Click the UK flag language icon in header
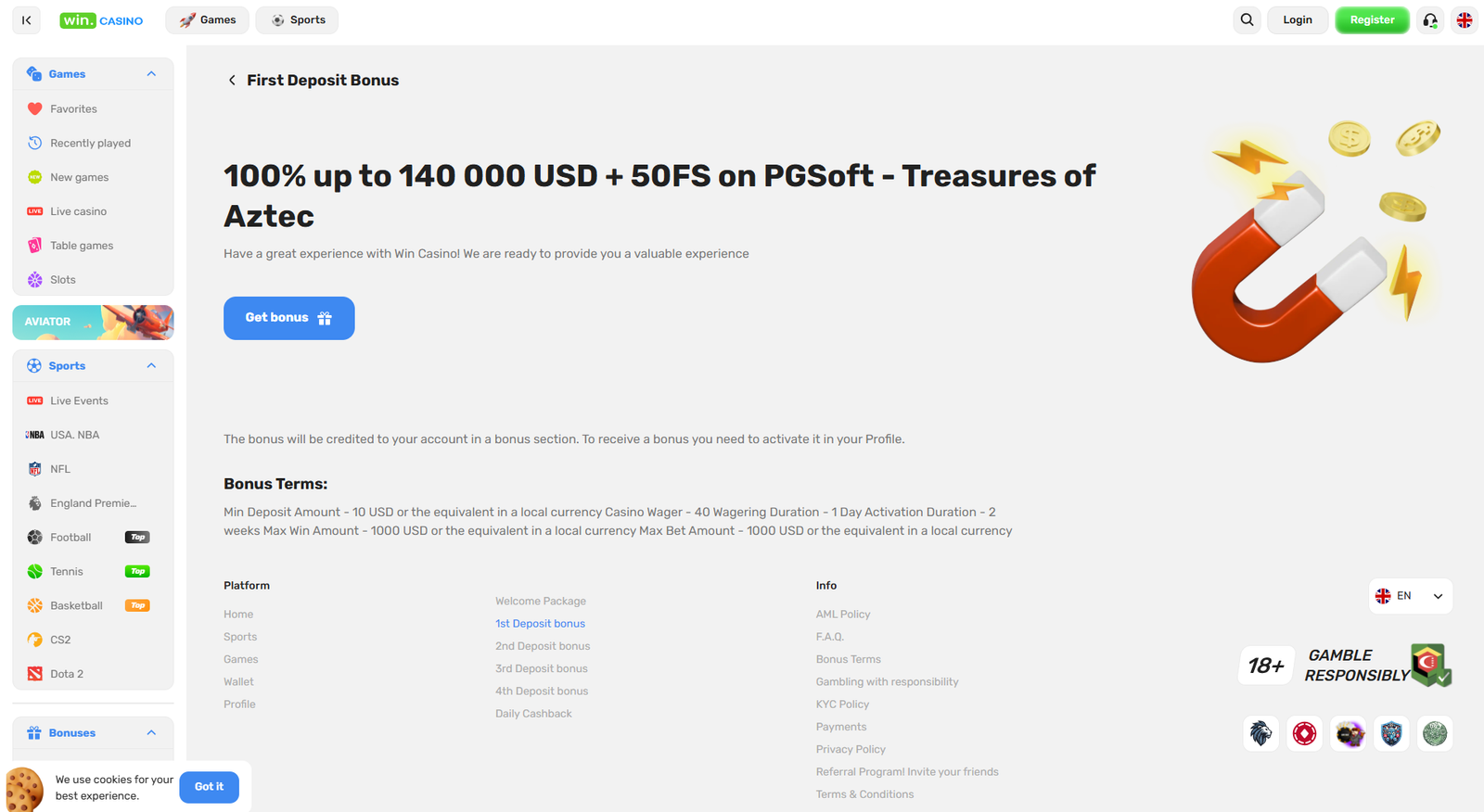Viewport: 1484px width, 812px height. [1465, 19]
